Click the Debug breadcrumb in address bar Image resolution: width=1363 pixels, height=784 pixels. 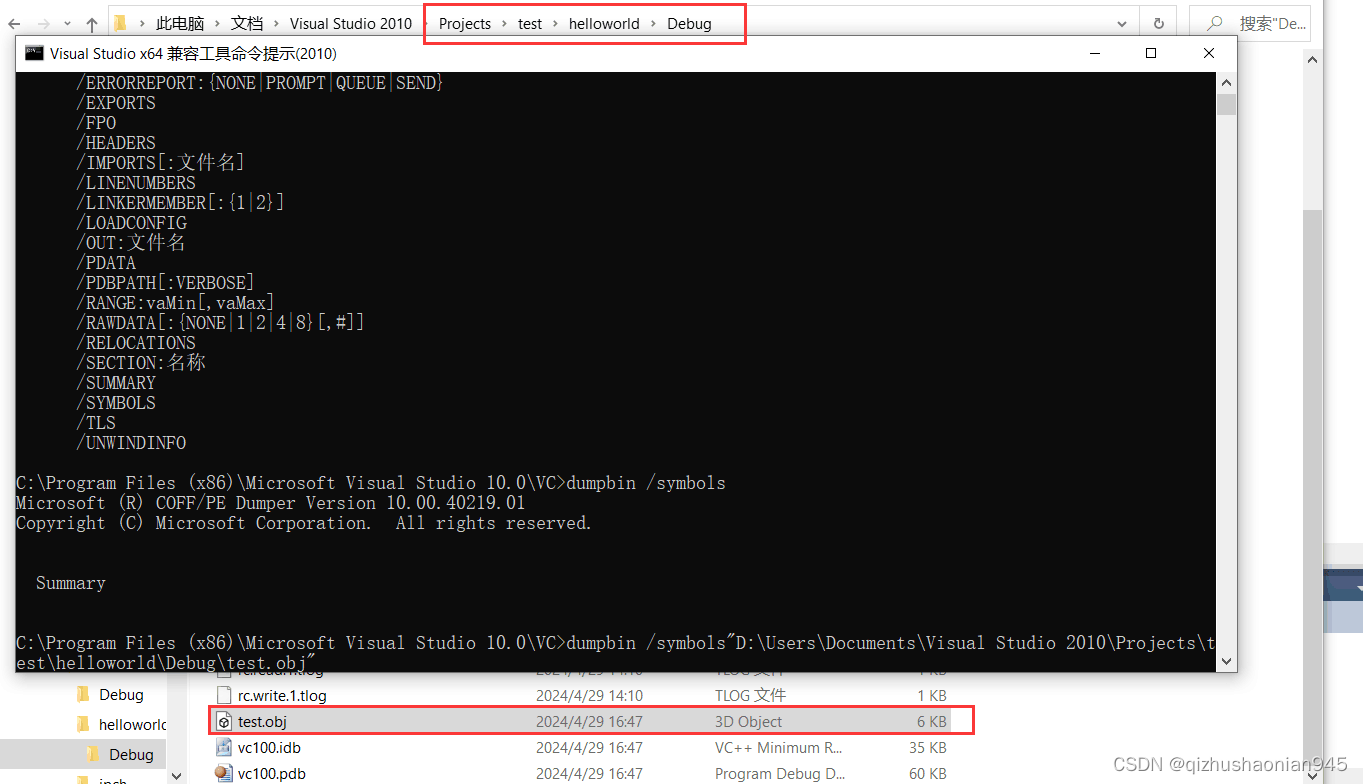(689, 23)
